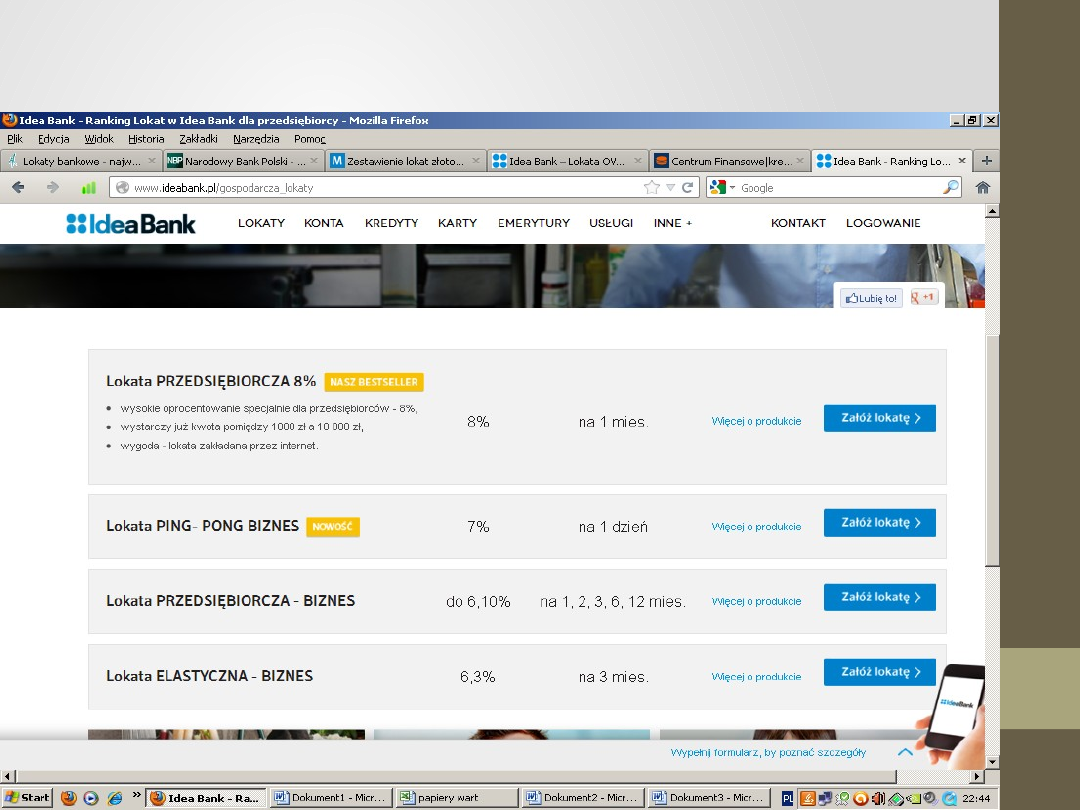Click the Google +1 button
This screenshot has width=1080, height=810.
[x=924, y=297]
